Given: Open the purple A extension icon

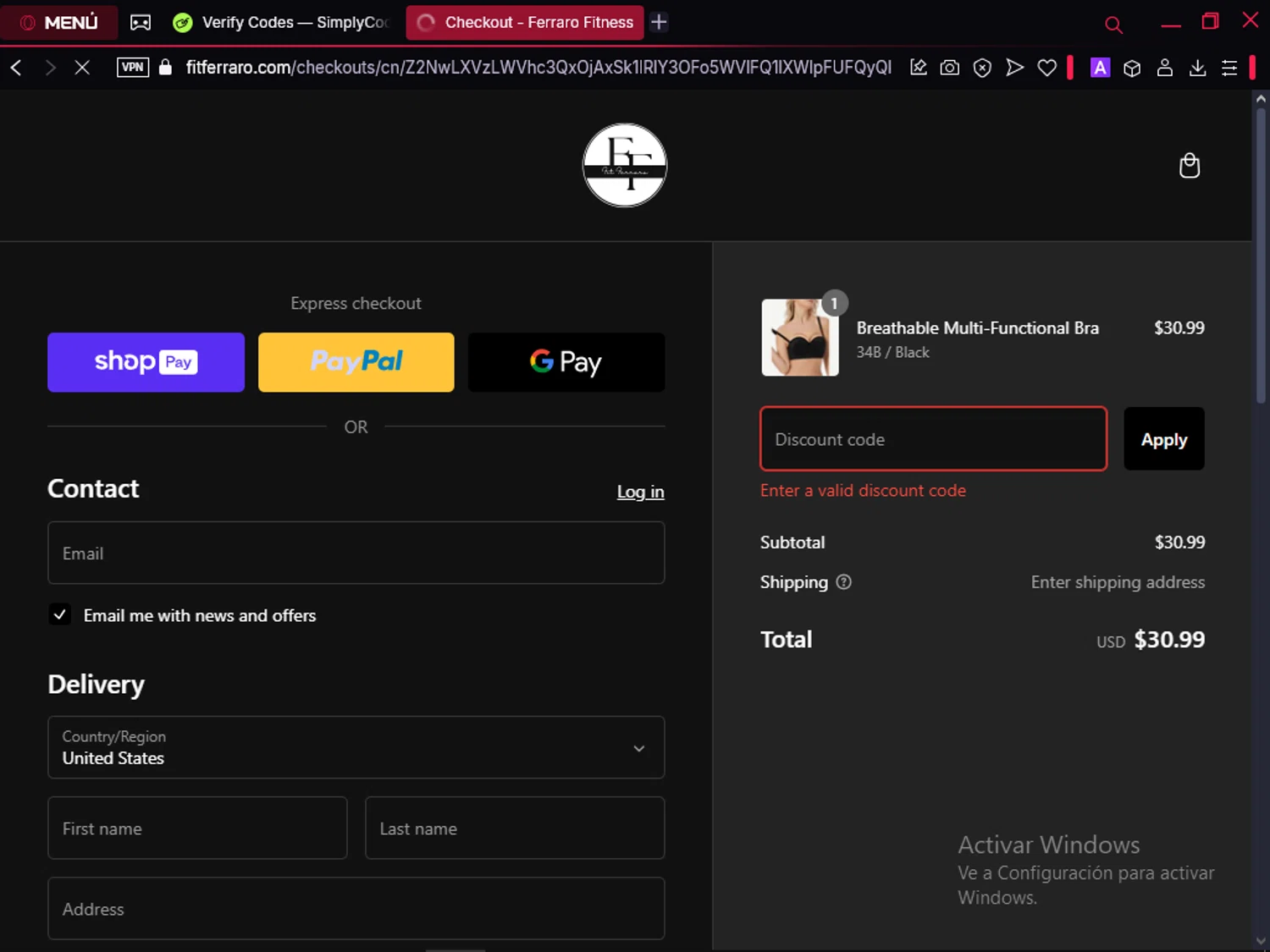Looking at the screenshot, I should (1100, 68).
